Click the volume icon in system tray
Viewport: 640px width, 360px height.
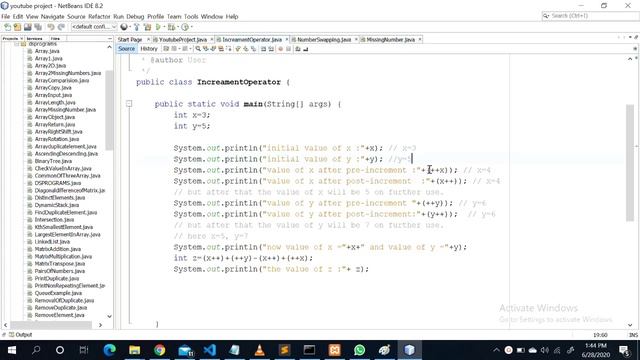pos(545,350)
